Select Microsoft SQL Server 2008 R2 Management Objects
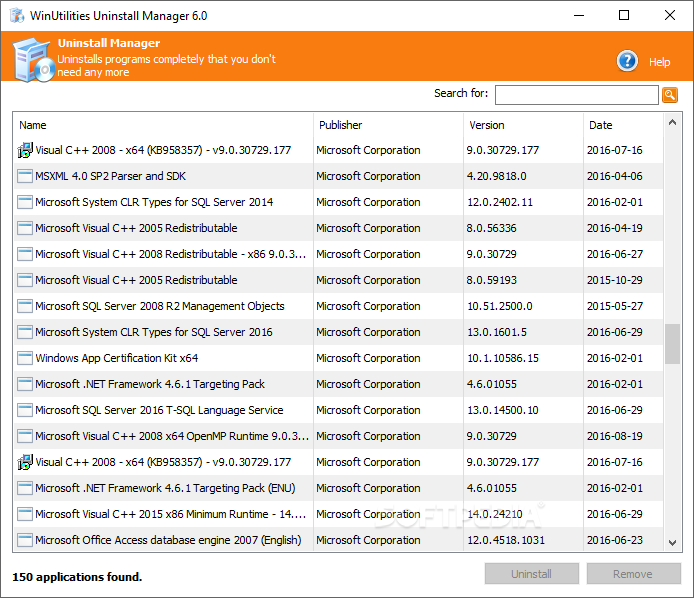The height and width of the screenshot is (598, 694). tap(160, 306)
